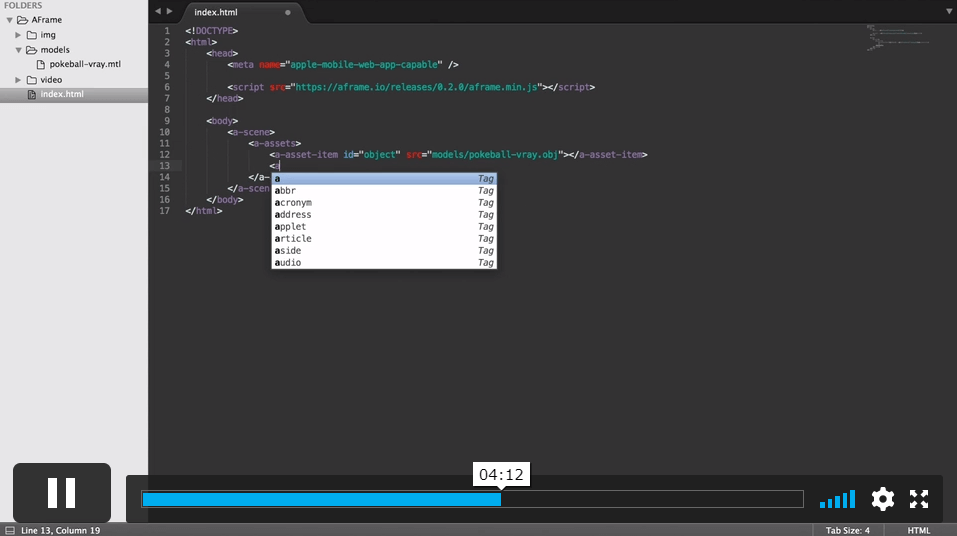
Task: Seek along the video progress bar
Action: pos(472,499)
